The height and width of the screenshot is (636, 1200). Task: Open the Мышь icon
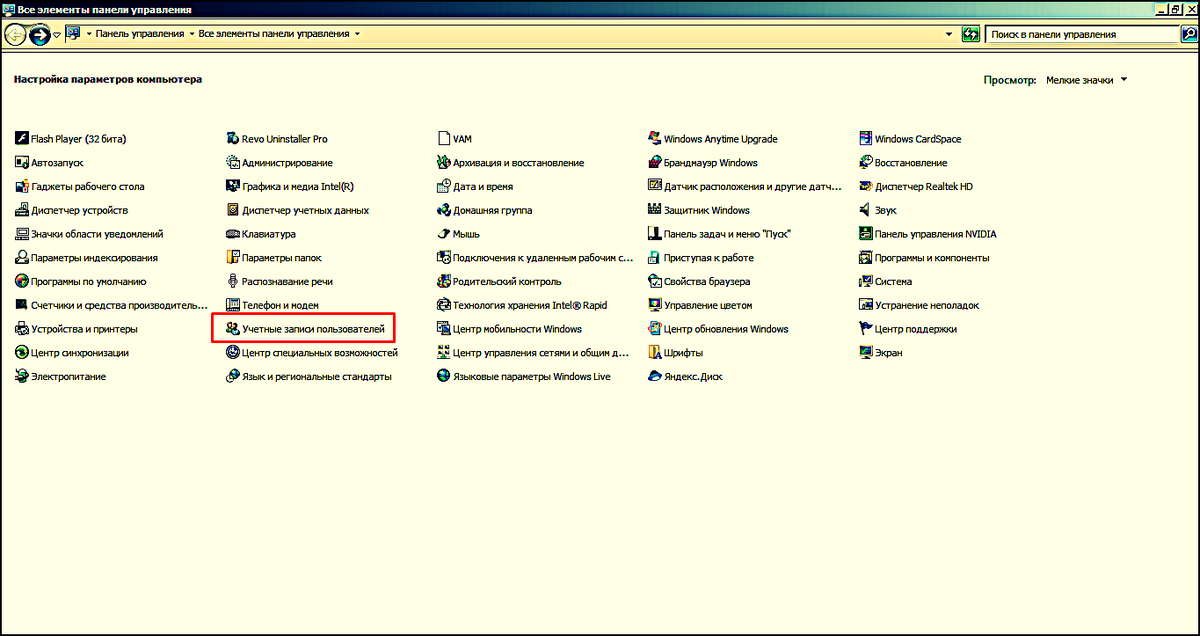(445, 234)
